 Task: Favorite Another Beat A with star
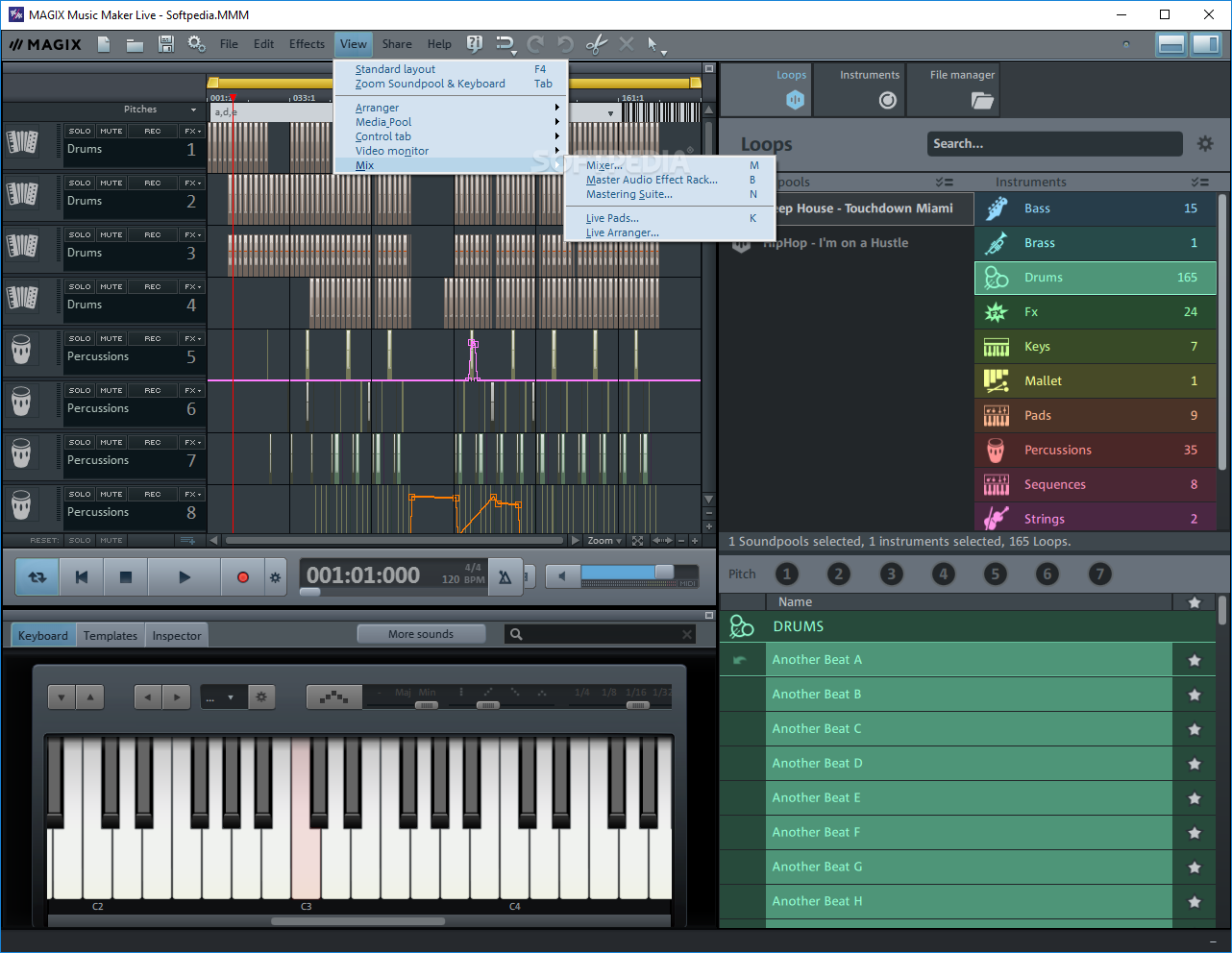point(1195,660)
